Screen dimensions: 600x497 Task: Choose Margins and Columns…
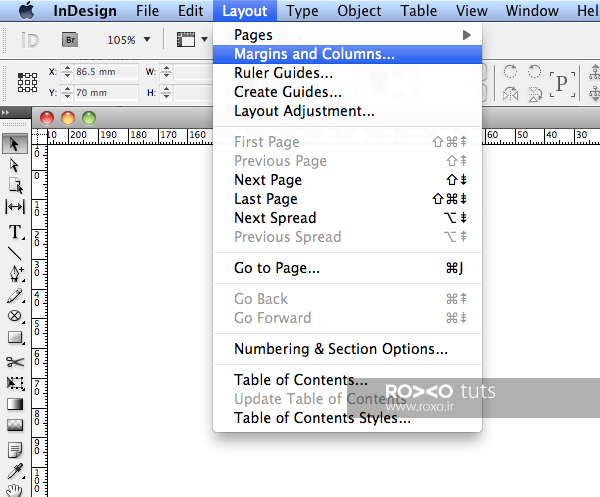coord(347,54)
